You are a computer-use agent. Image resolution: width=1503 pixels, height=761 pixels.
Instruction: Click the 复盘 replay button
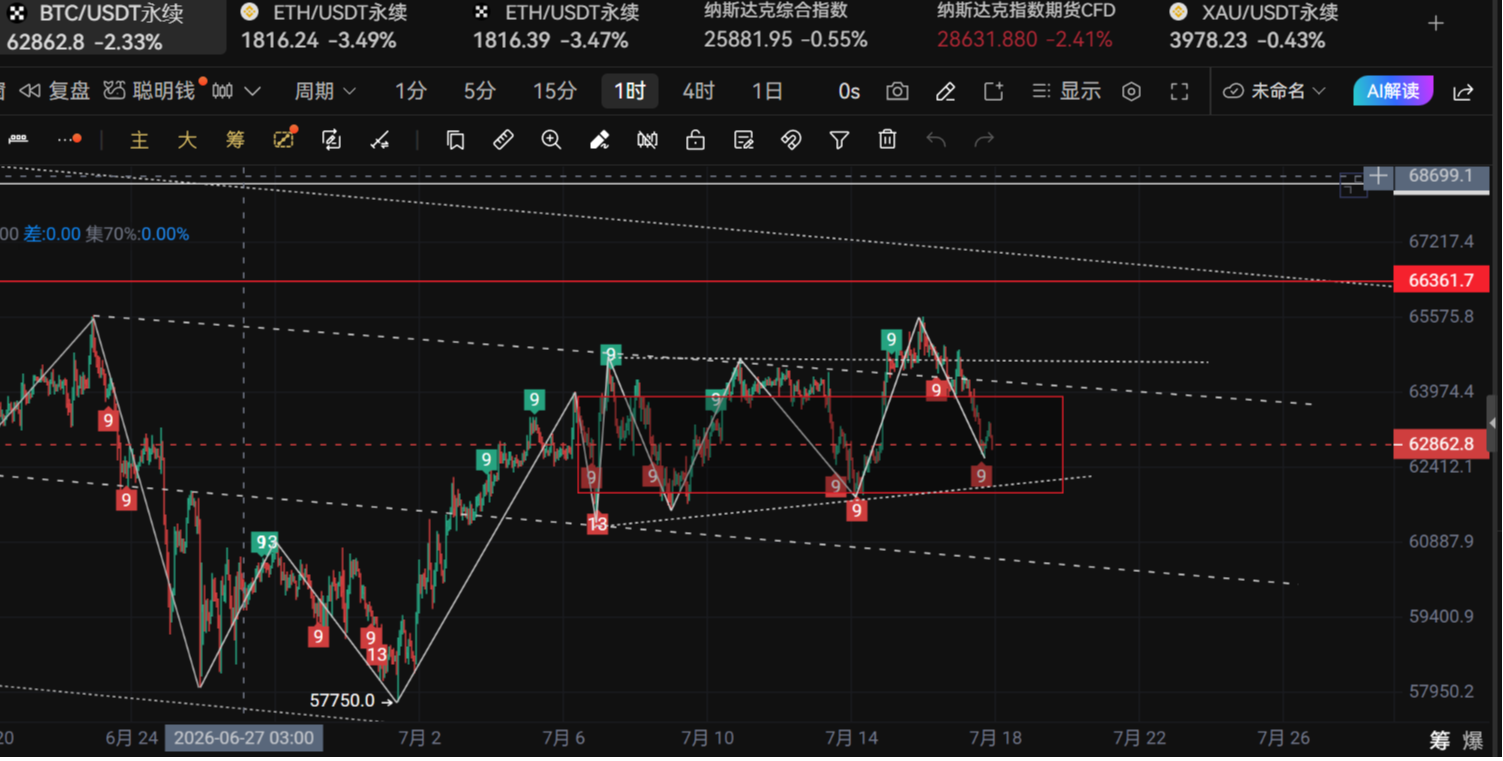[x=56, y=92]
